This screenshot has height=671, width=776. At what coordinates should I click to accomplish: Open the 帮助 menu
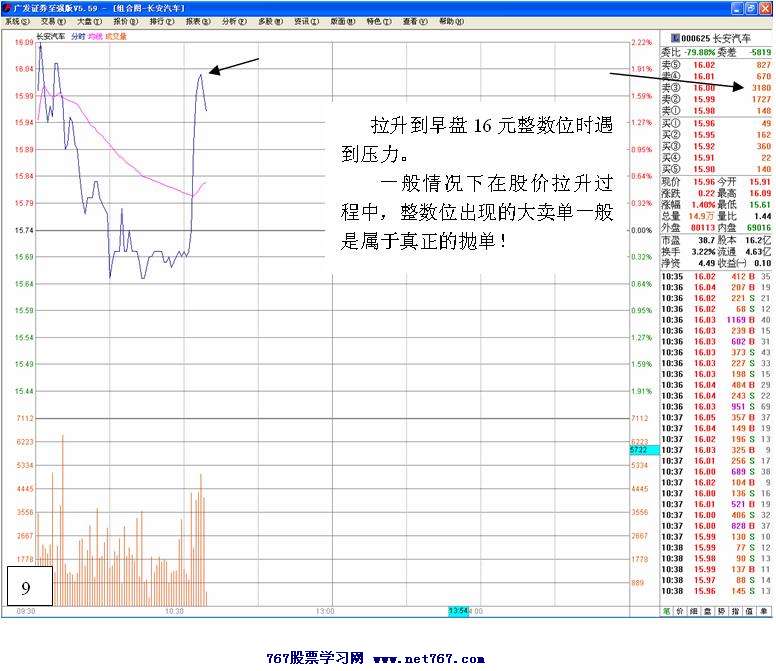coord(446,20)
